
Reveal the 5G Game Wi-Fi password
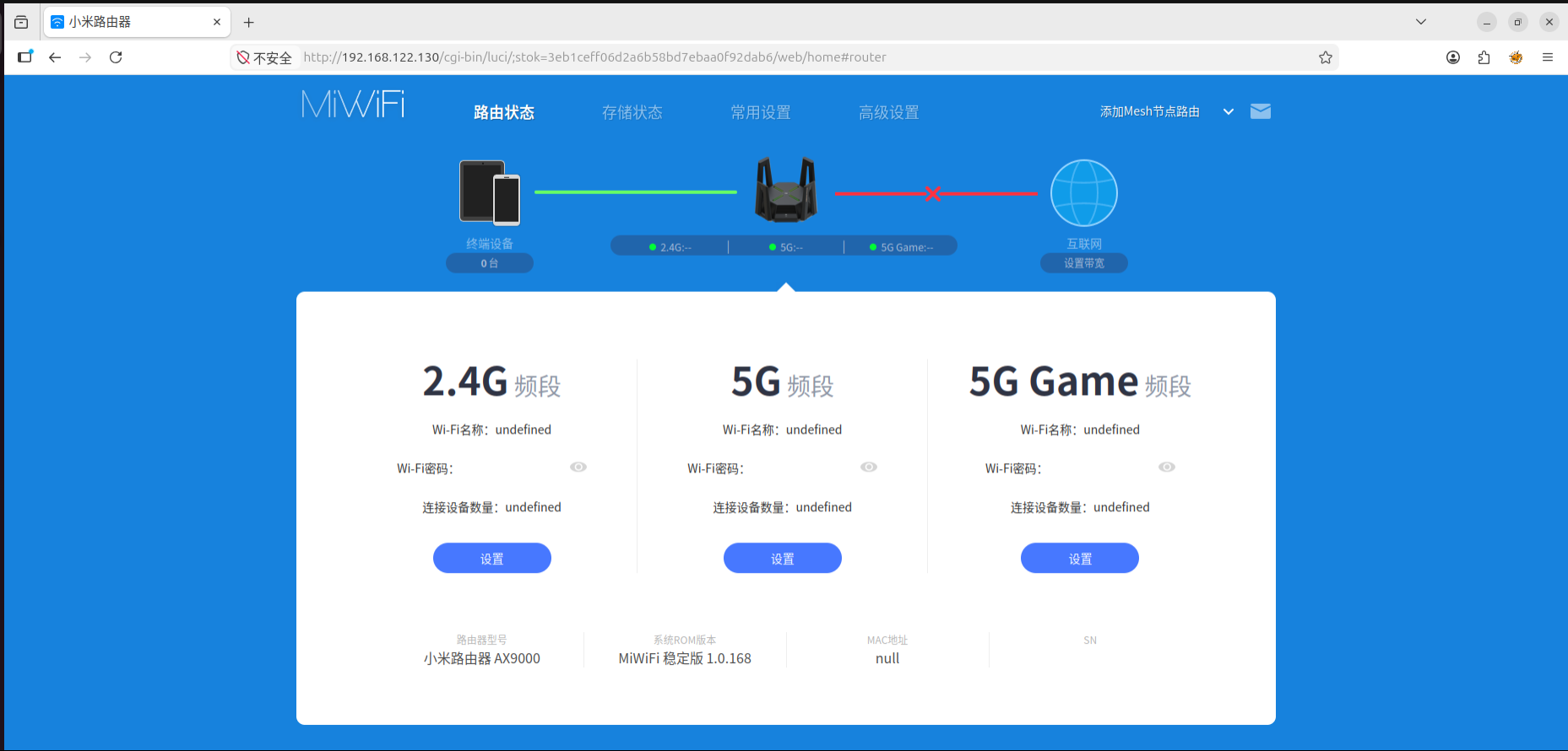[1167, 467]
